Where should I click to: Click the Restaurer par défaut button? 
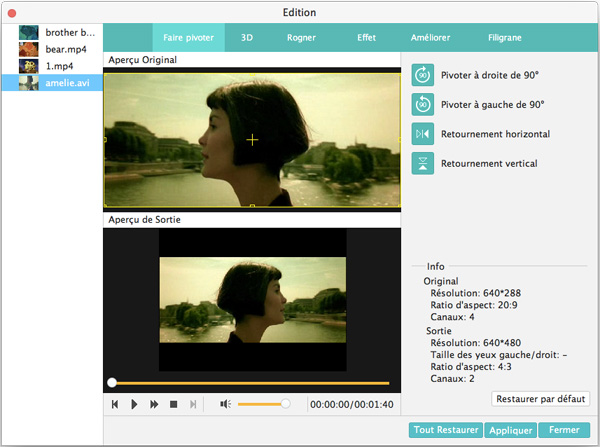pos(541,399)
